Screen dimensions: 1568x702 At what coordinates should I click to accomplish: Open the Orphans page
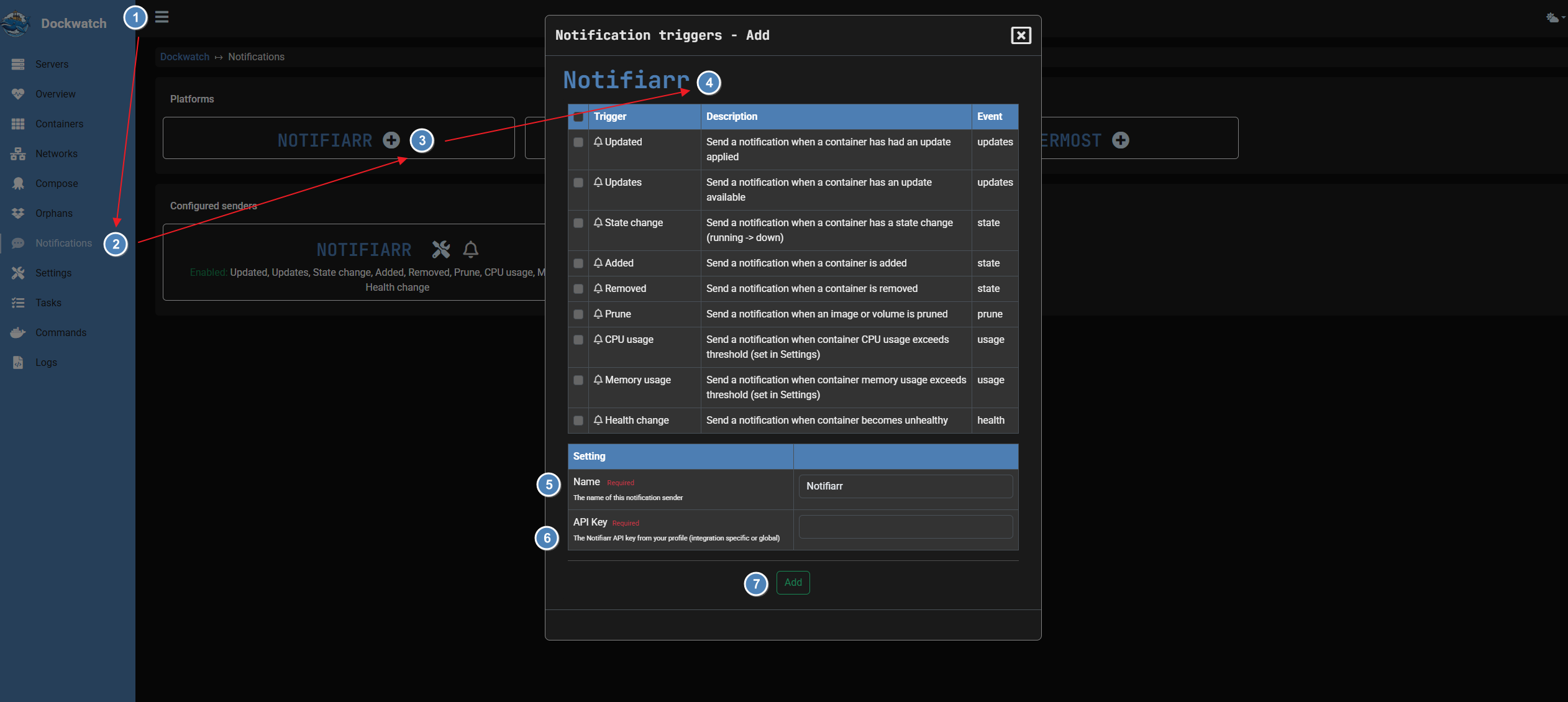(x=54, y=213)
